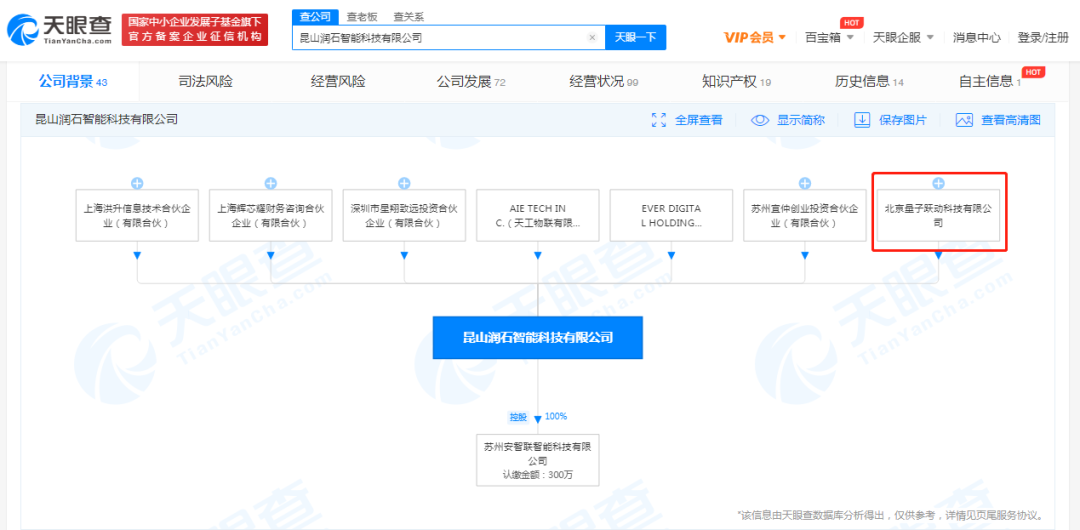
Task: Open the 百宝箱 dropdown menu
Action: pyautogui.click(x=830, y=37)
